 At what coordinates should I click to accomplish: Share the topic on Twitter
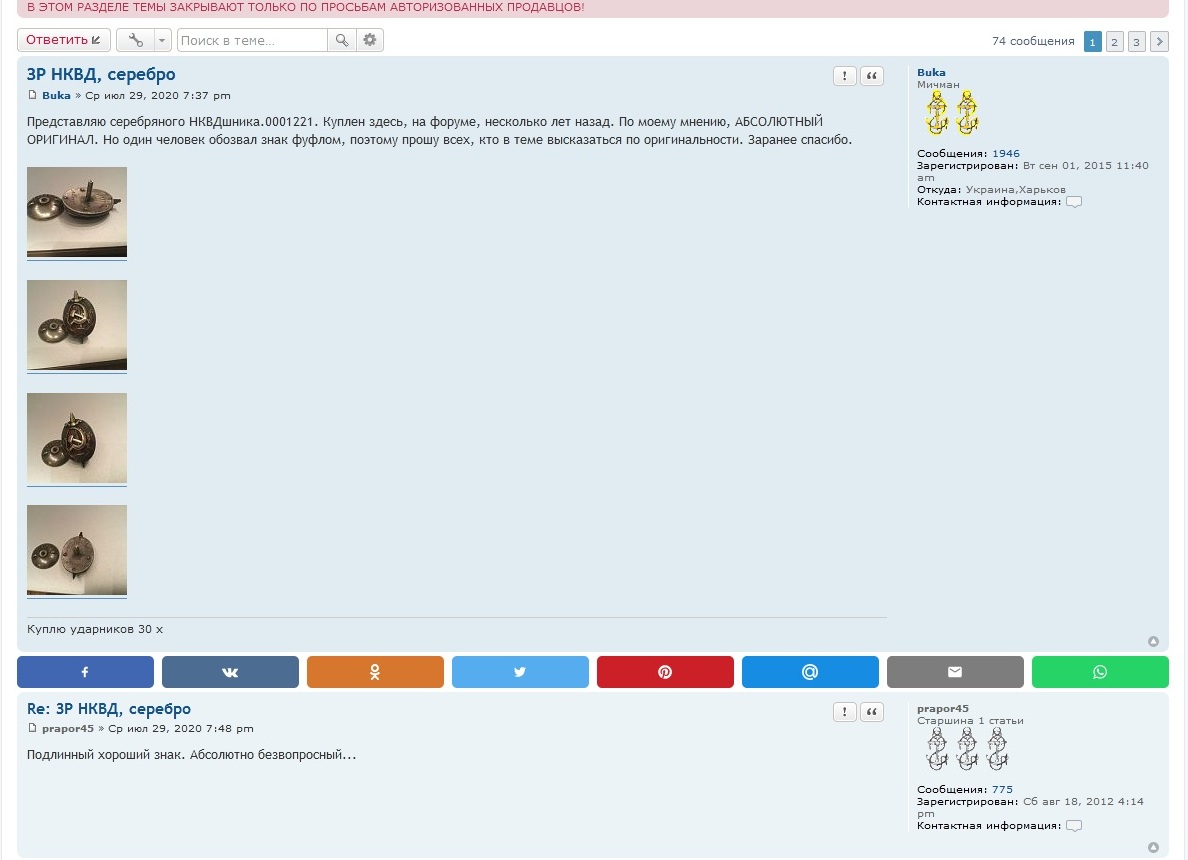520,672
